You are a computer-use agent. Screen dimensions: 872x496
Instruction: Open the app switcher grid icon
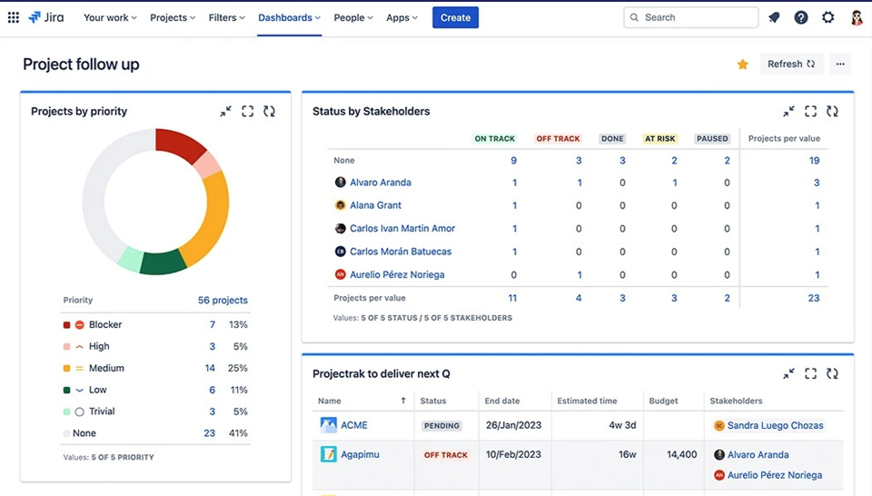pos(13,18)
